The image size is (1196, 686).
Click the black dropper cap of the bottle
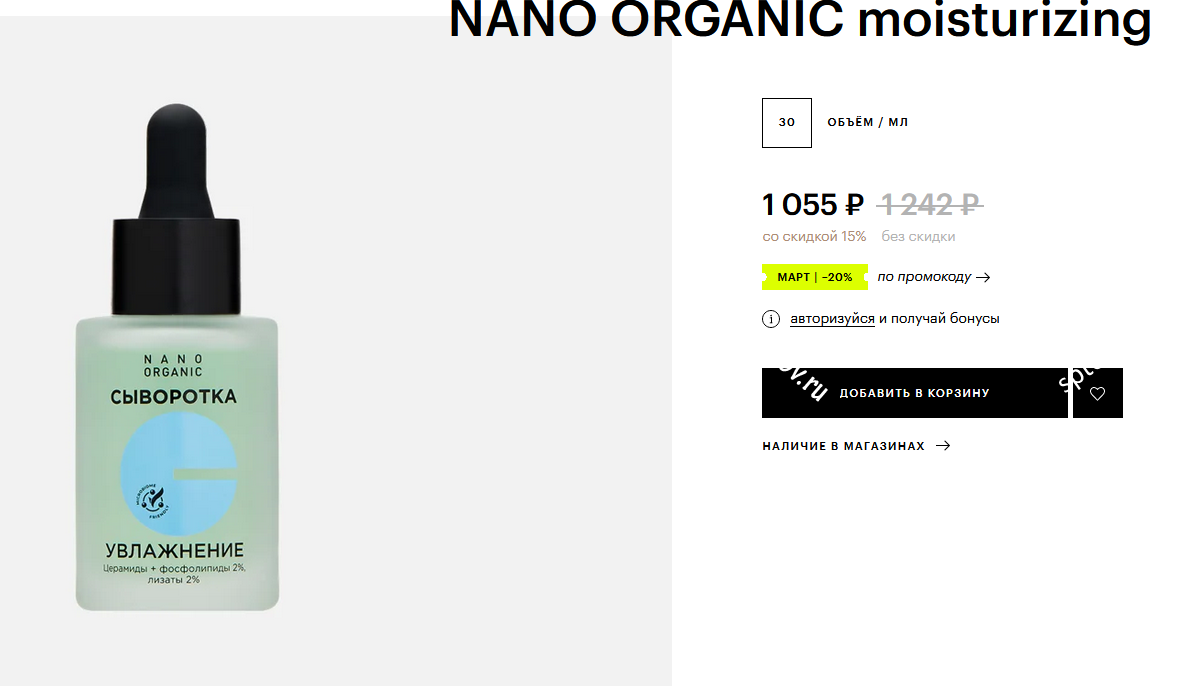[176, 210]
